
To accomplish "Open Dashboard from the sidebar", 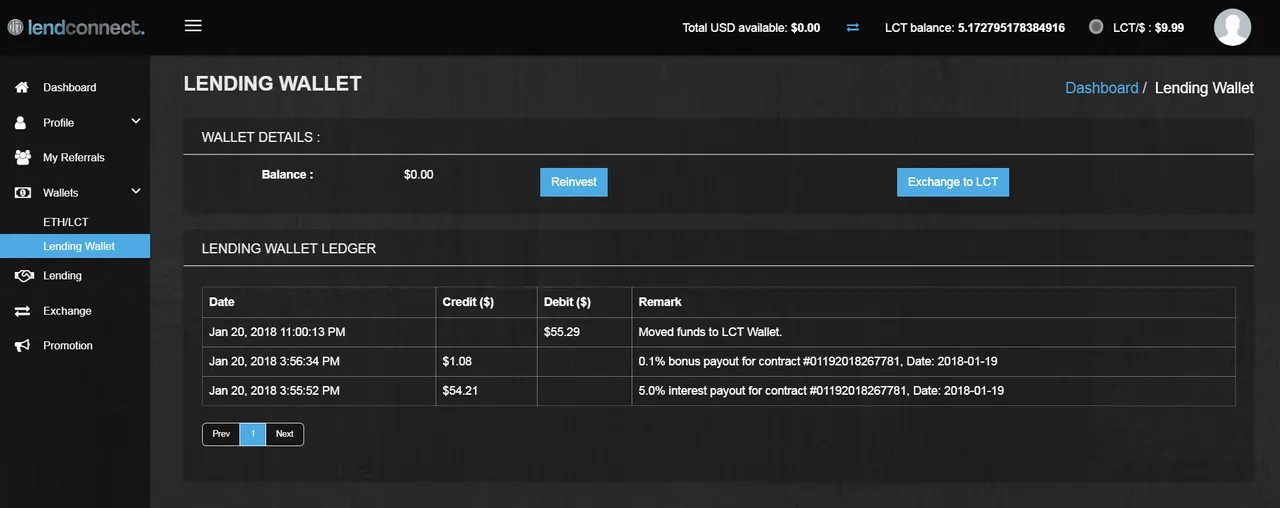I will coord(70,88).
